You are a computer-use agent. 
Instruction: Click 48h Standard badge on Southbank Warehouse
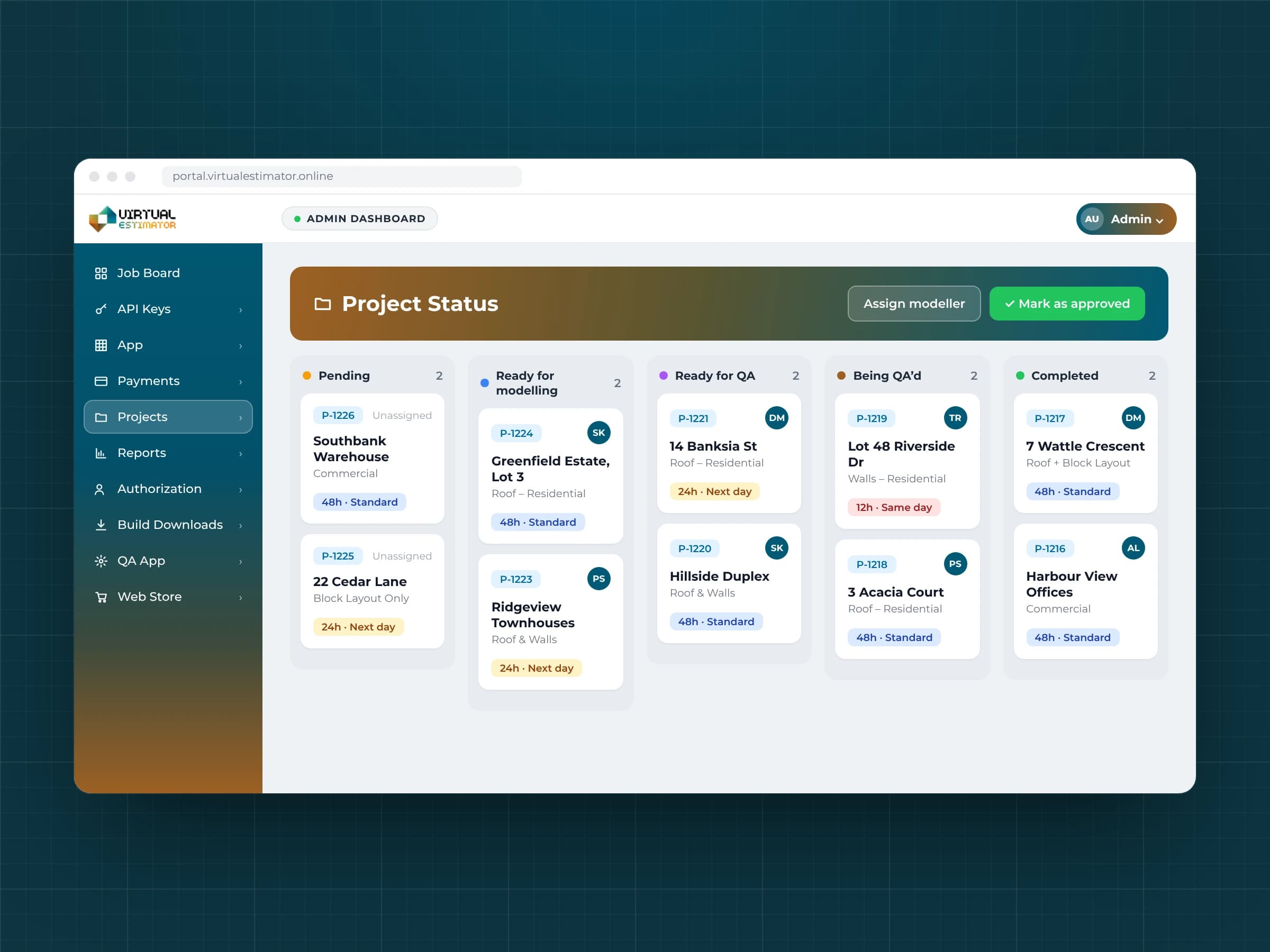pyautogui.click(x=359, y=502)
